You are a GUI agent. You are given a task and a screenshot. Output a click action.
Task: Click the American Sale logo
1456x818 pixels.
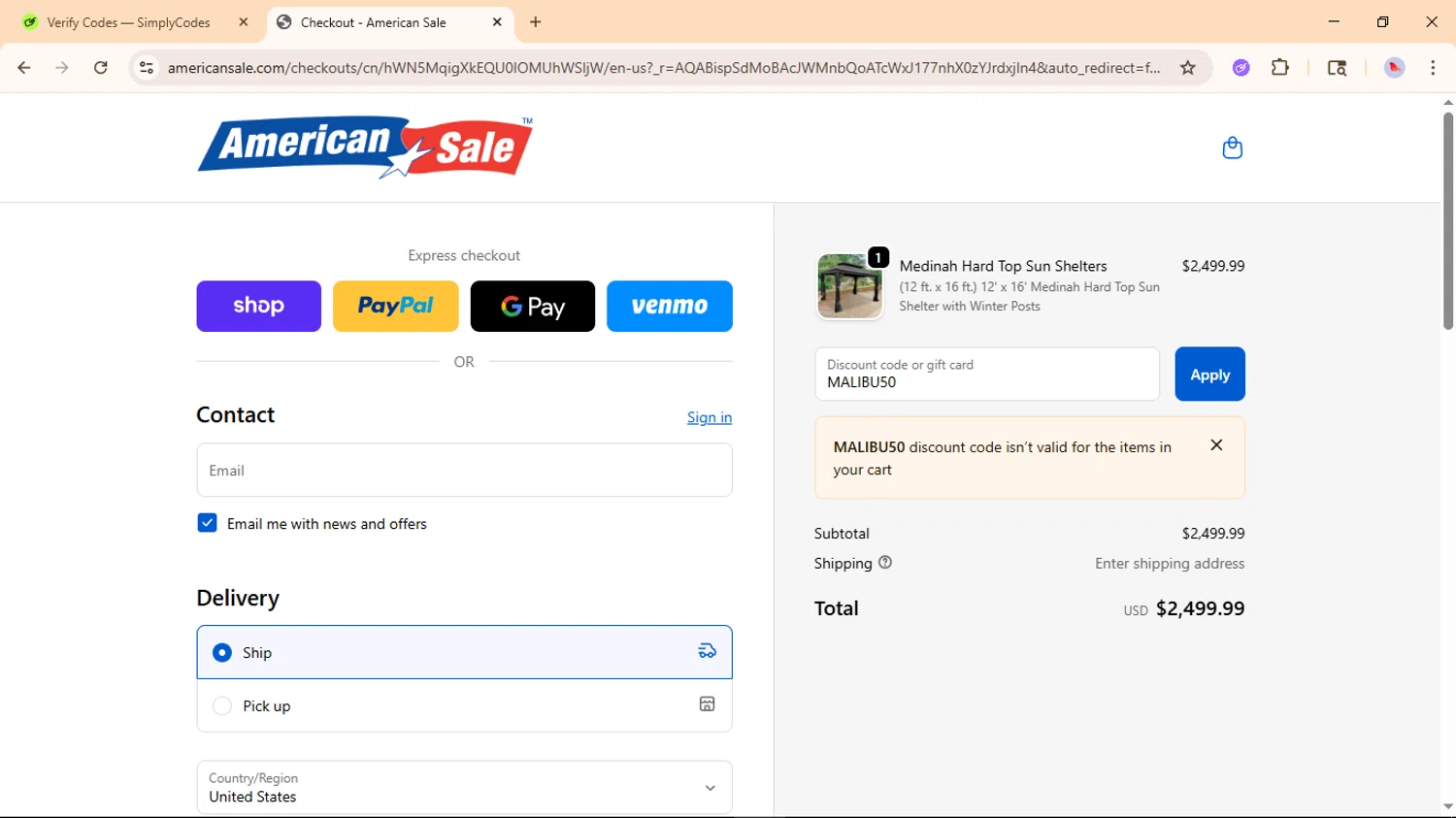pos(365,147)
